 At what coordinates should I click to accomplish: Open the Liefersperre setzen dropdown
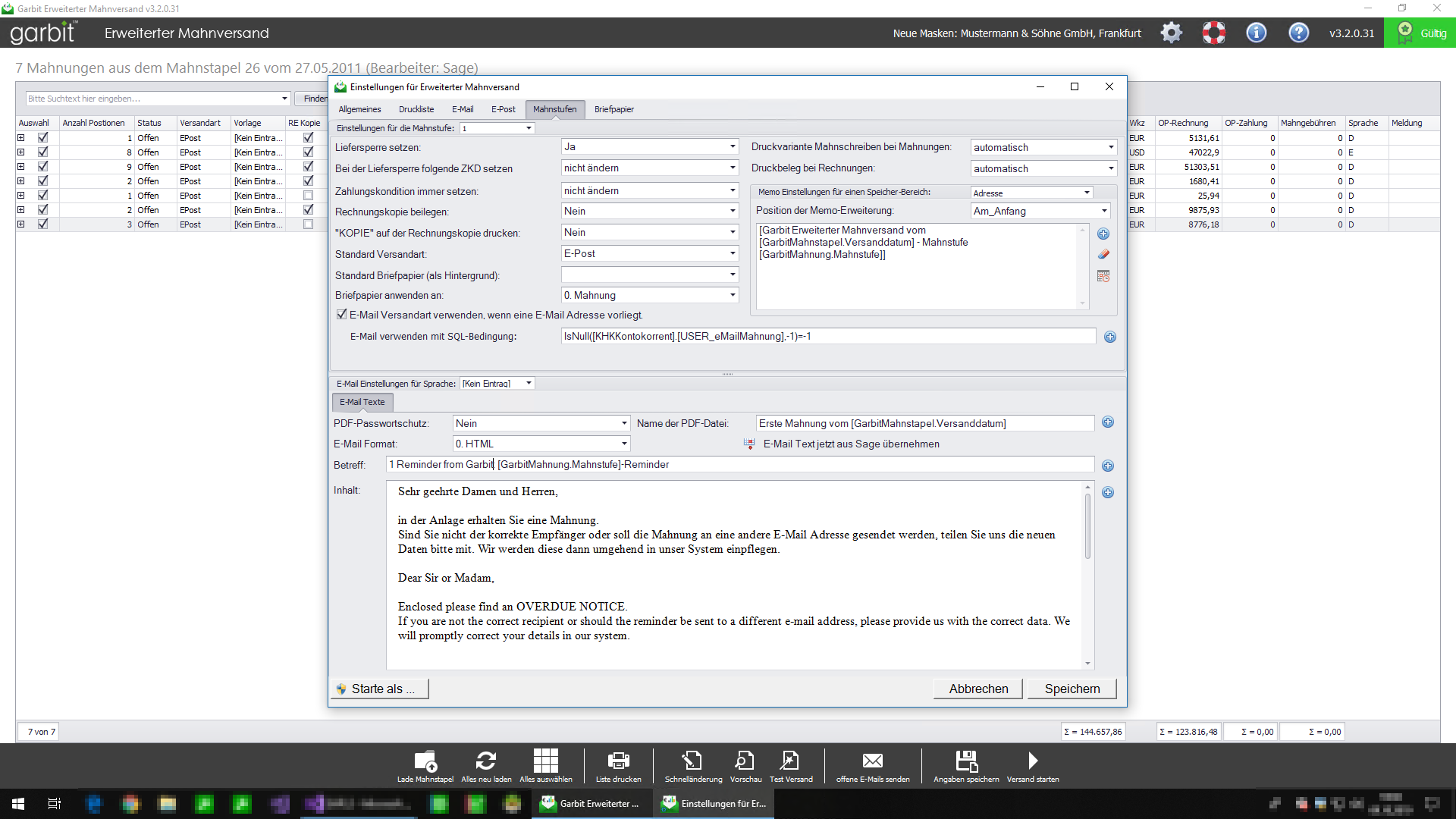coord(732,146)
